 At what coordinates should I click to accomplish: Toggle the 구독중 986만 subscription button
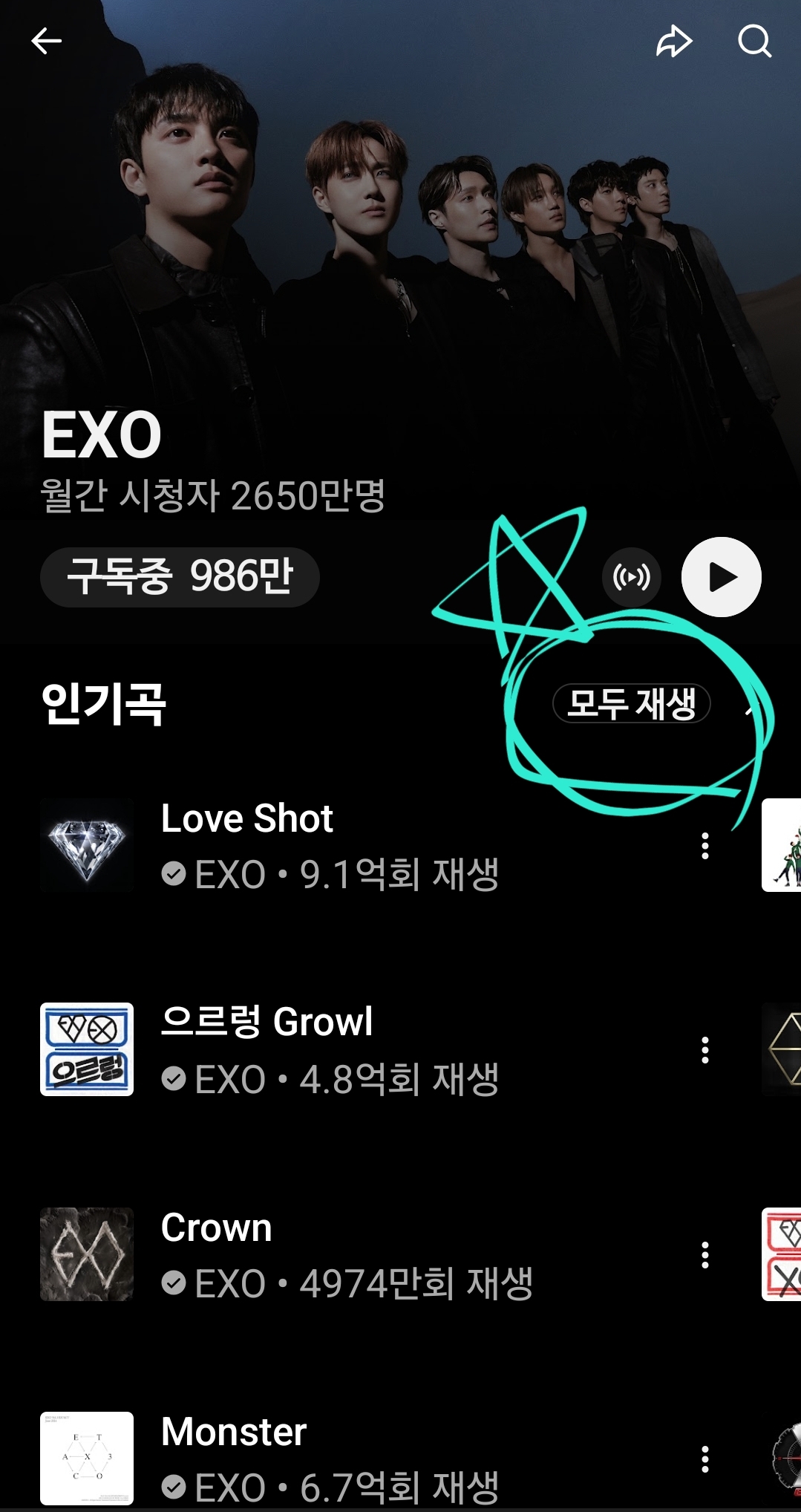click(x=180, y=577)
